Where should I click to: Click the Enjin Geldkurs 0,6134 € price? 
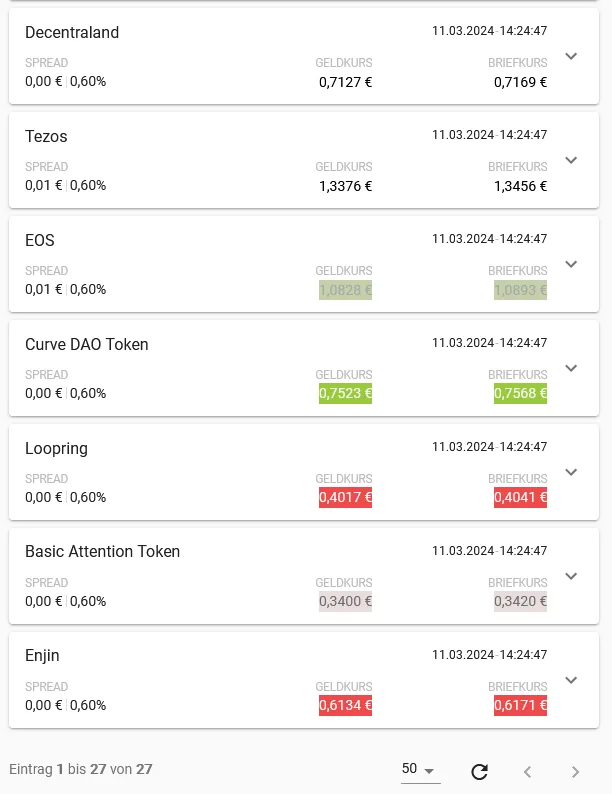(345, 705)
